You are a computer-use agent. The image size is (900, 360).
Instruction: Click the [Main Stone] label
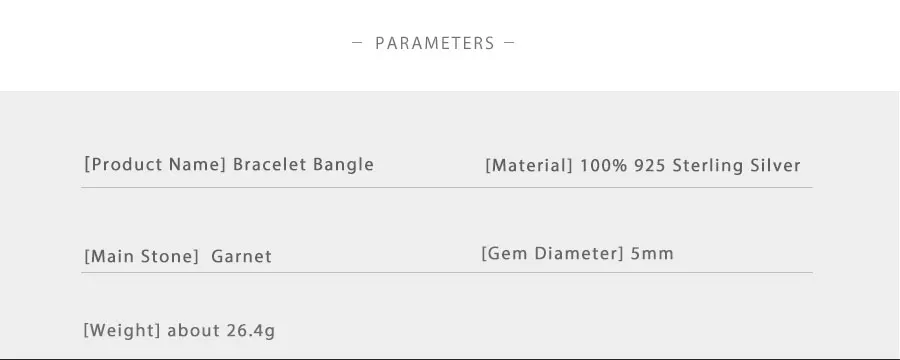pos(141,256)
